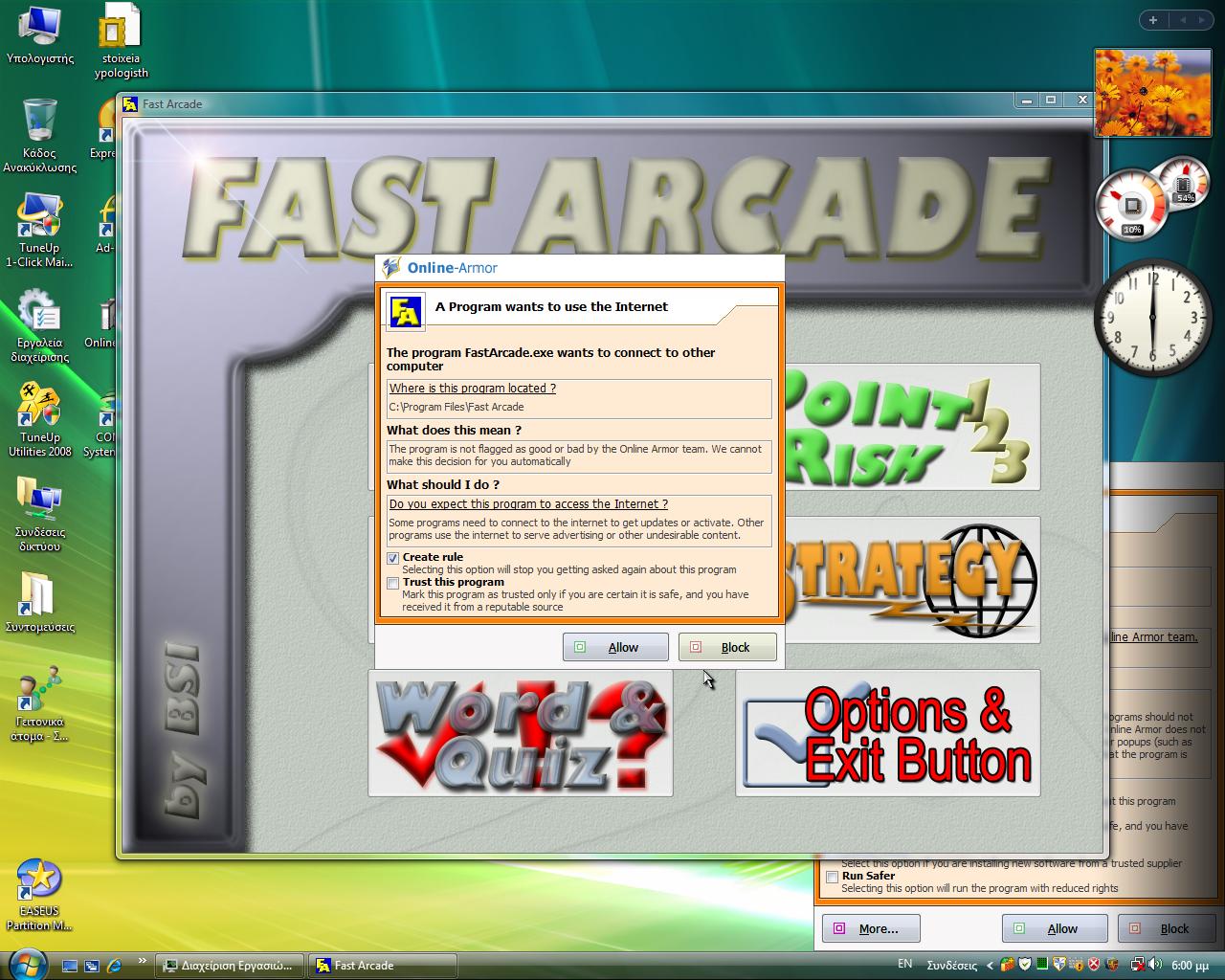
Task: Click More... in background Online-Armor dialog
Action: tap(871, 928)
